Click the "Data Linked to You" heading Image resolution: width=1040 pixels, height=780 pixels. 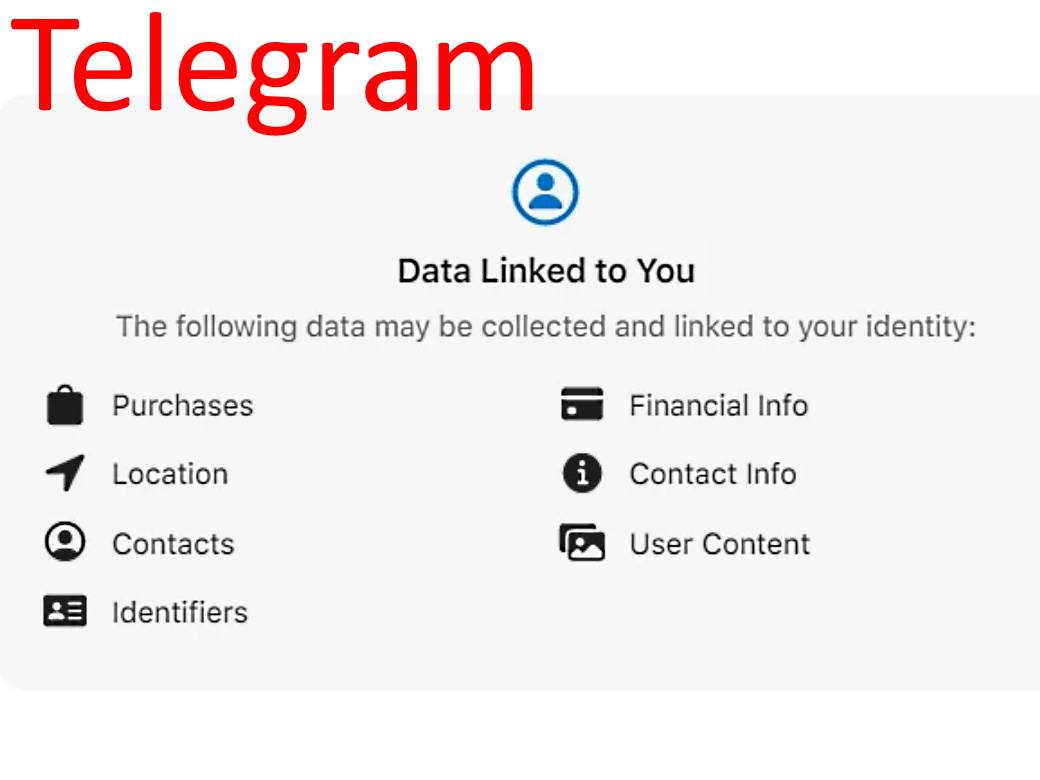(546, 271)
